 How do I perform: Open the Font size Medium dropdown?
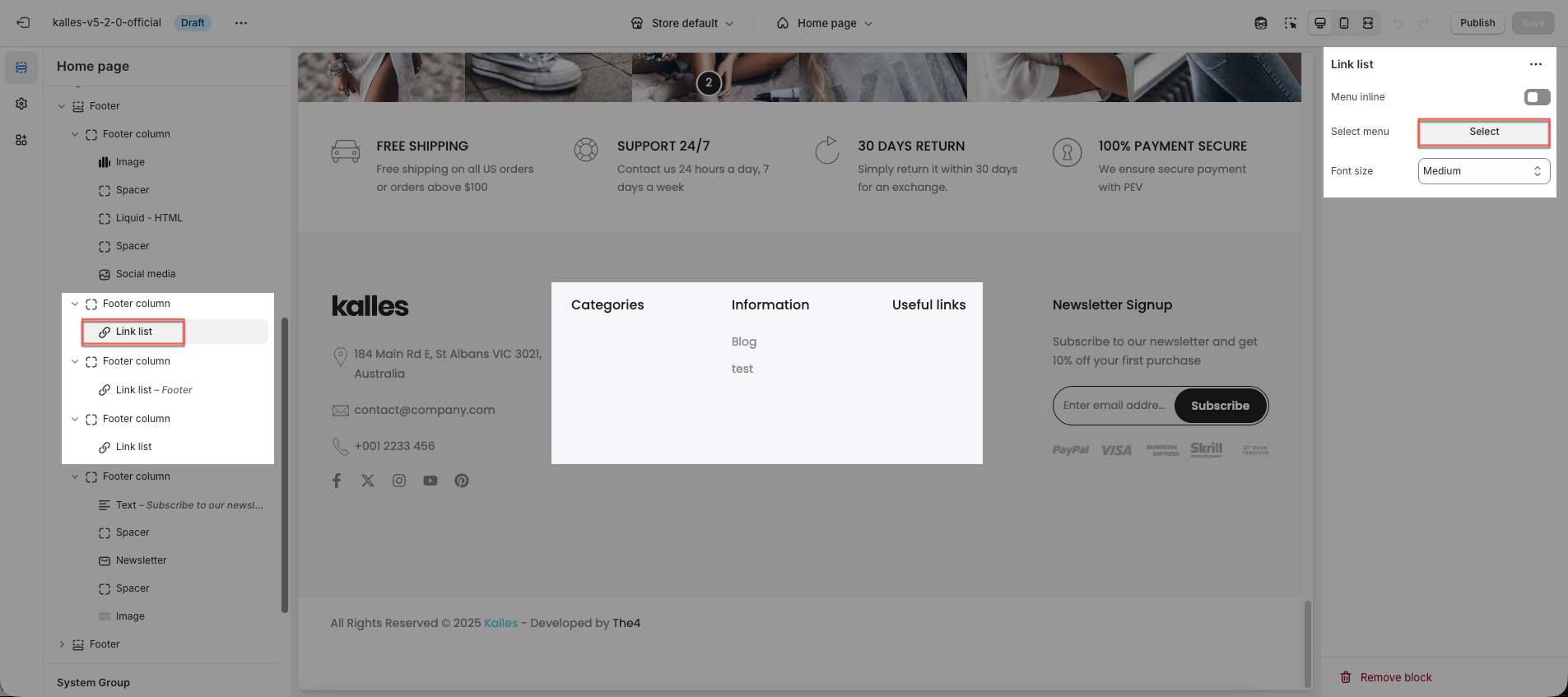pyautogui.click(x=1483, y=171)
